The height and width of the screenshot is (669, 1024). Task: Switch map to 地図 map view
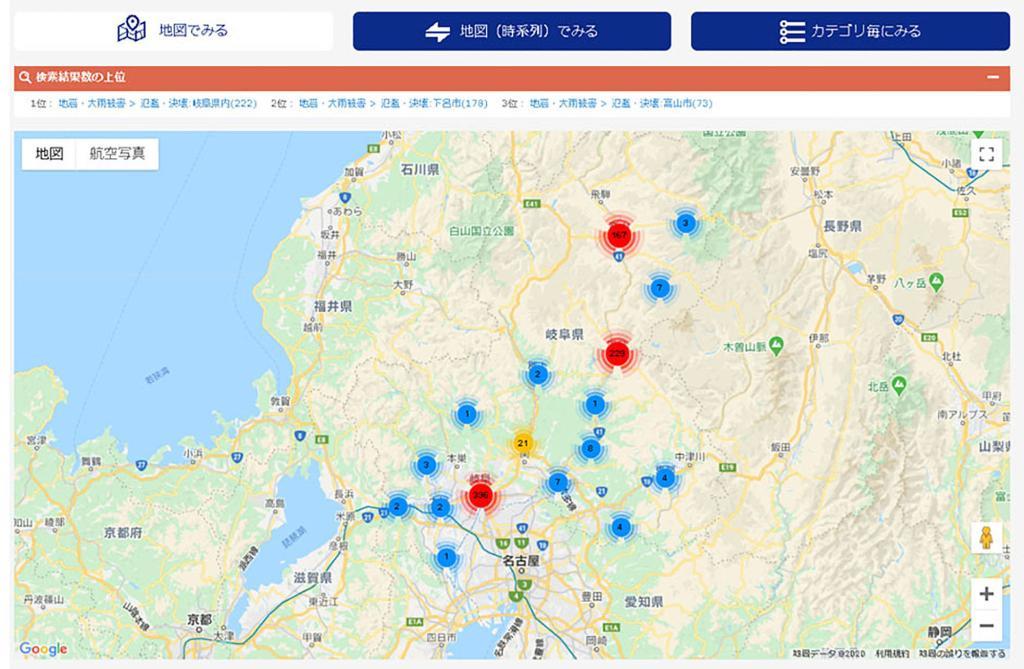pyautogui.click(x=49, y=154)
